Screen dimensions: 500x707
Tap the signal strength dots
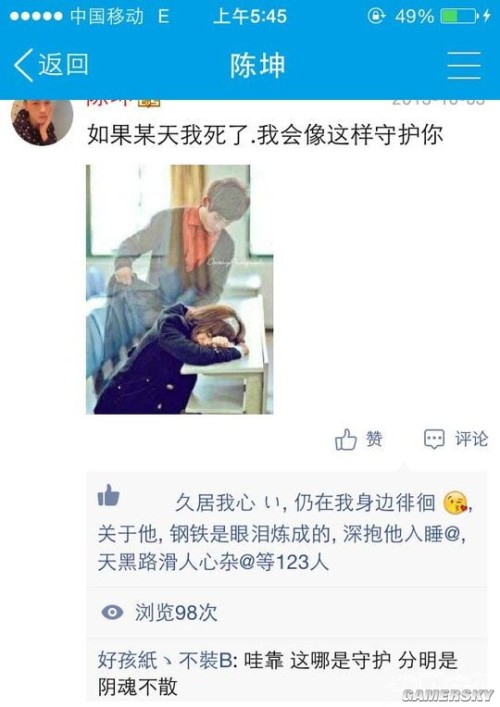click(36, 16)
